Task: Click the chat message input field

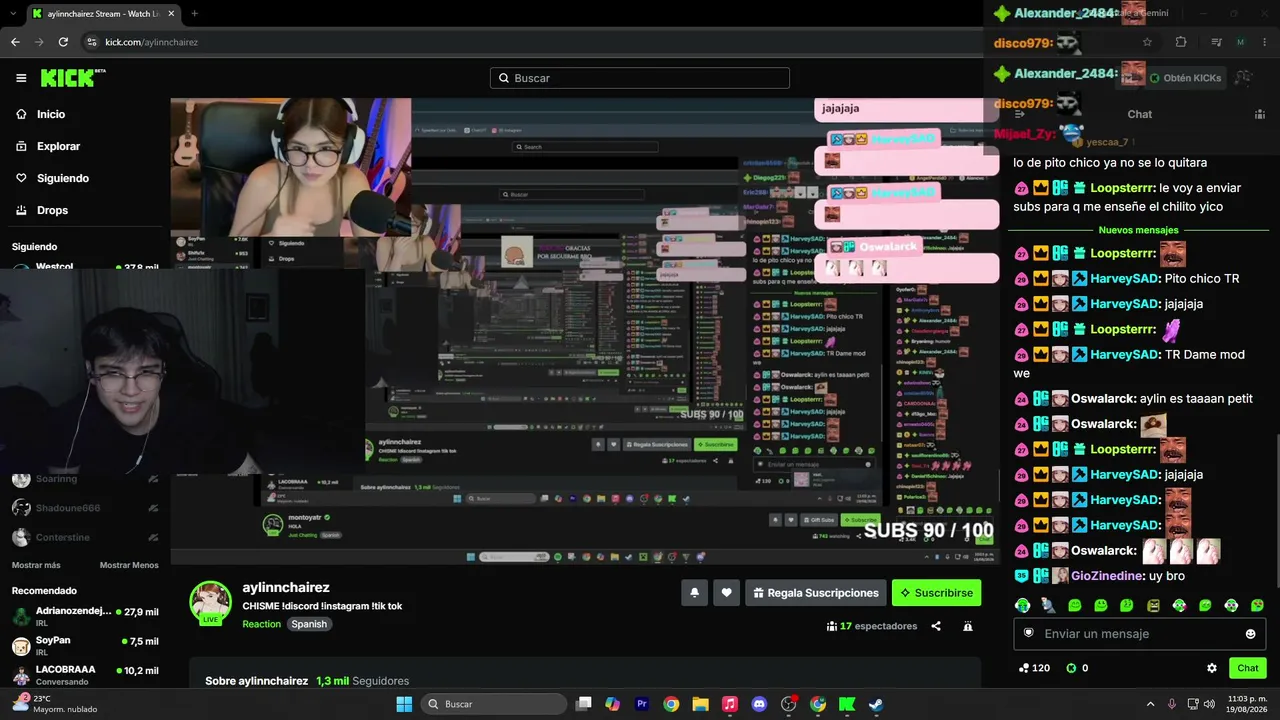Action: (1140, 634)
